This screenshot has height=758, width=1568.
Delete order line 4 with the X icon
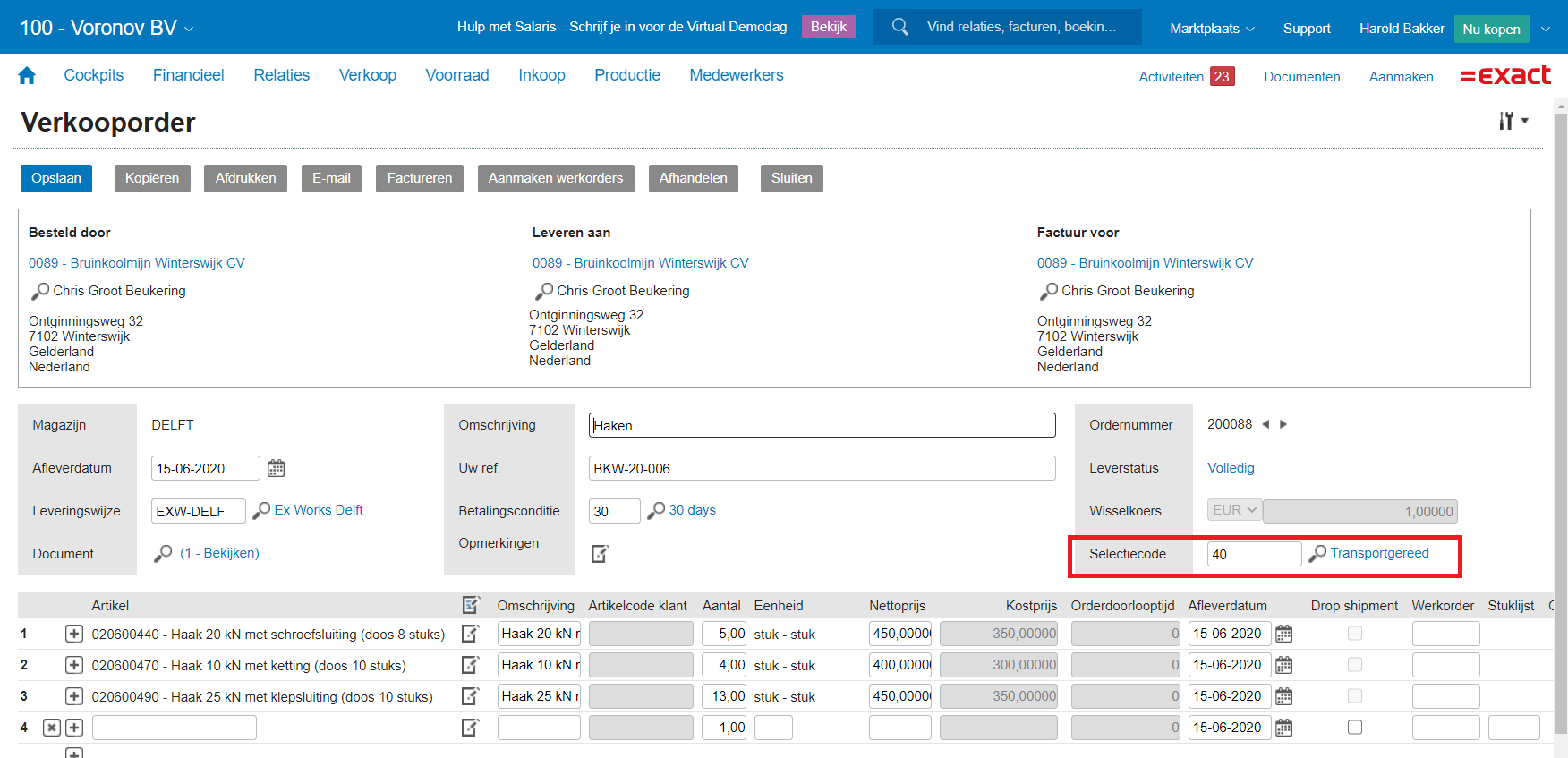(52, 728)
